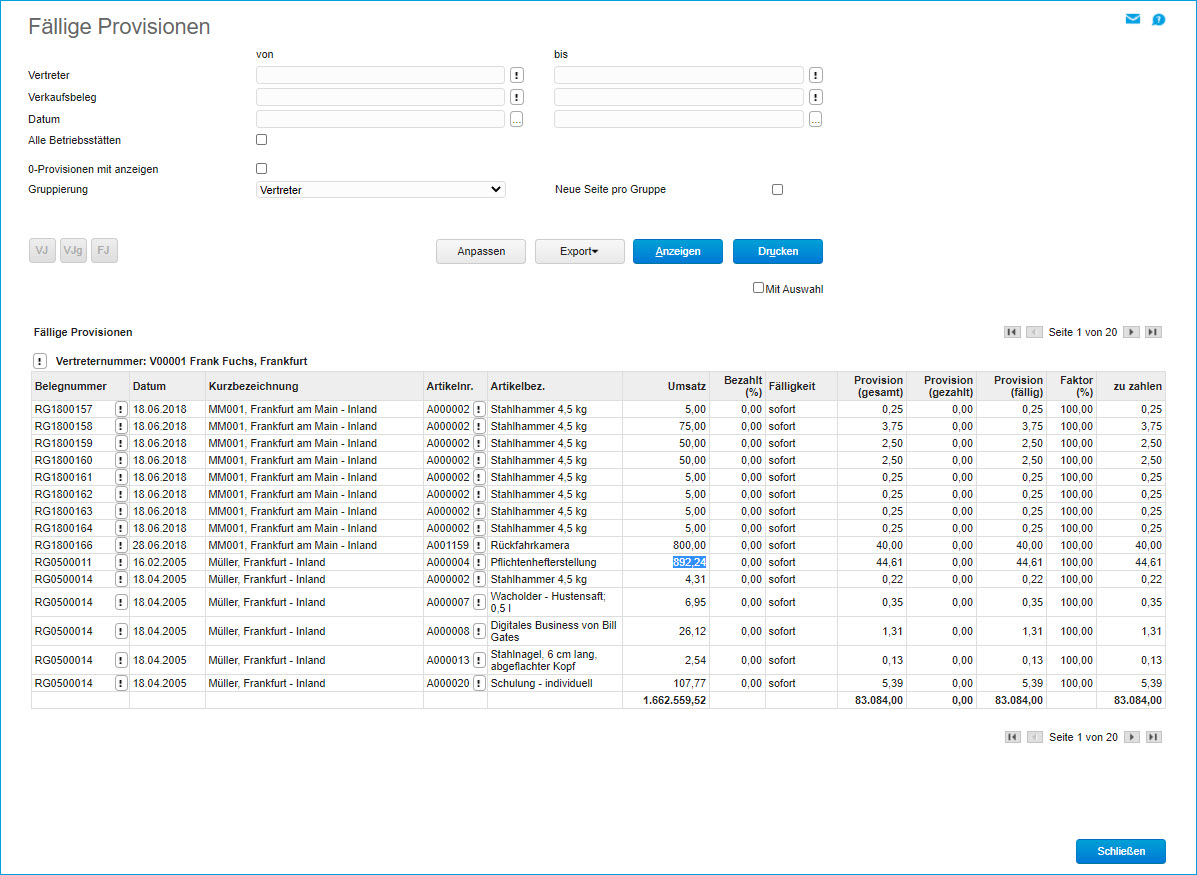Click the Anzeigen button

(678, 251)
